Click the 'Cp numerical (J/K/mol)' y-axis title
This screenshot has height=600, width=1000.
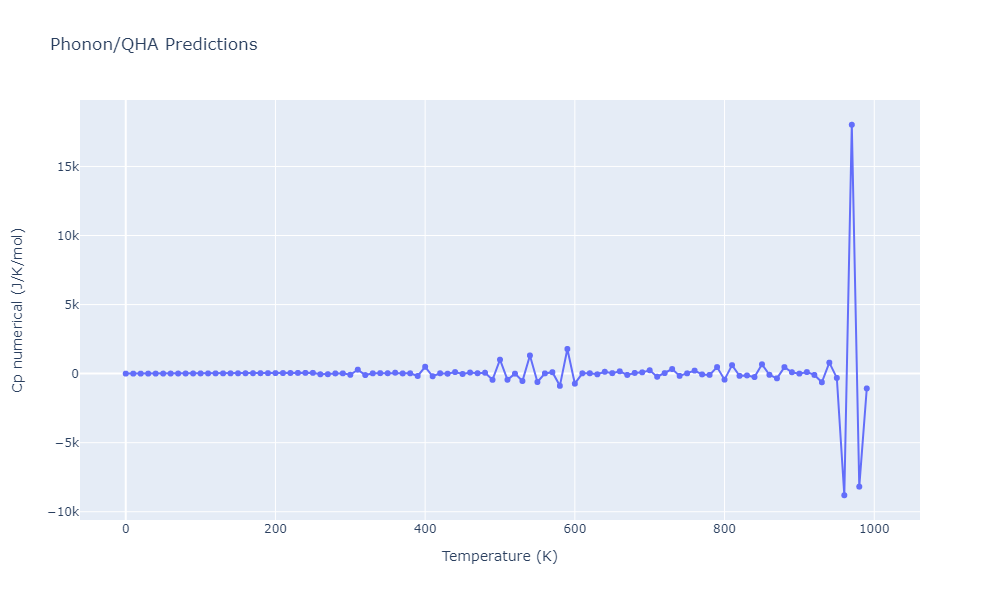pos(17,309)
